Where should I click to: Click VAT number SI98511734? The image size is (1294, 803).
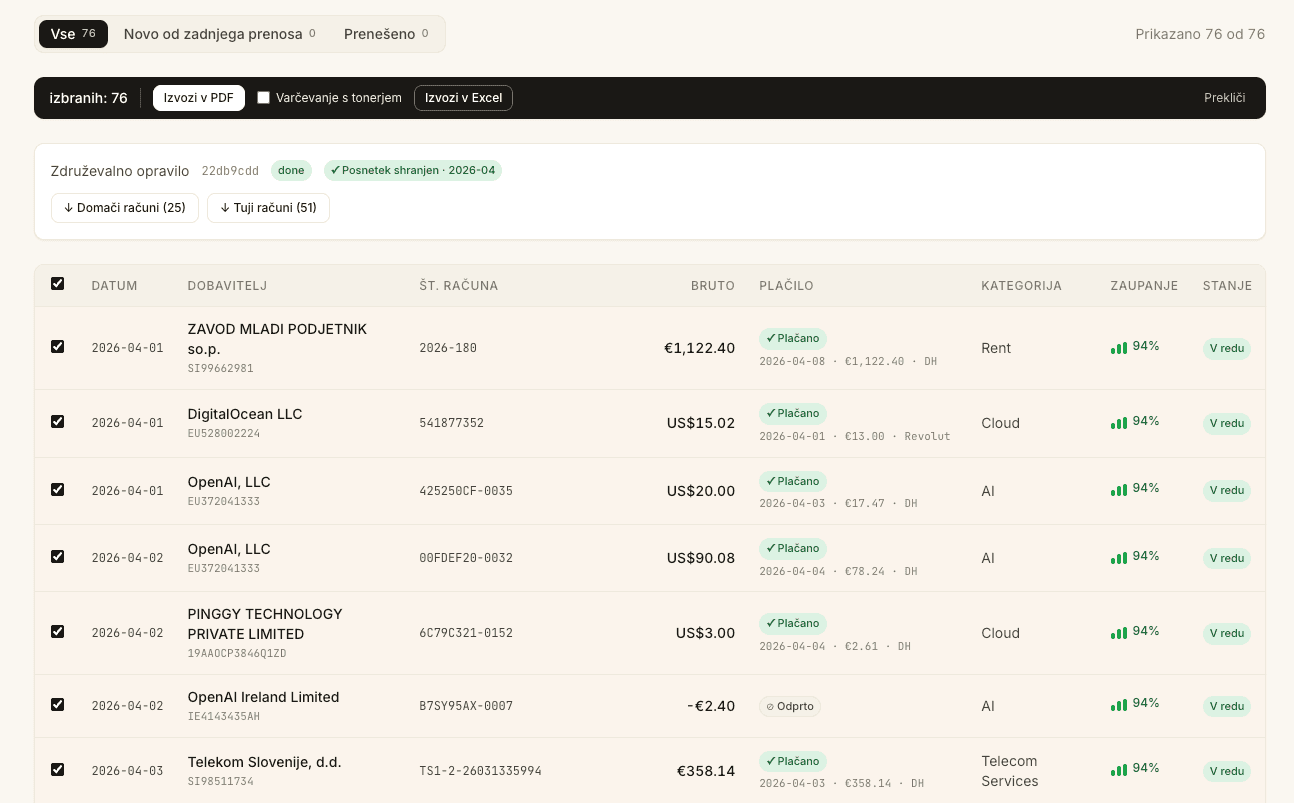pos(220,781)
